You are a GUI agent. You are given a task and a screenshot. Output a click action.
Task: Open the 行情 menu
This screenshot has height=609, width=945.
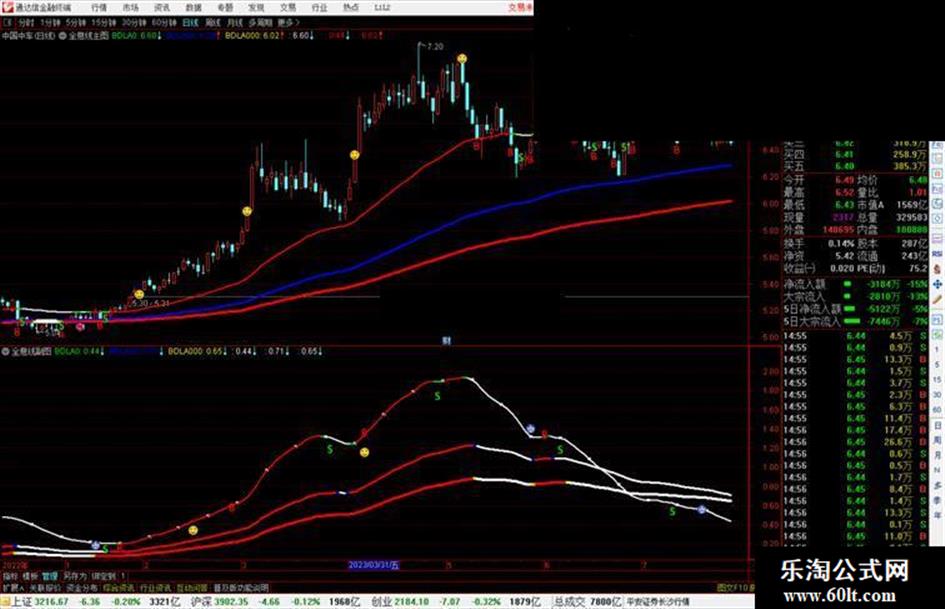coord(99,8)
